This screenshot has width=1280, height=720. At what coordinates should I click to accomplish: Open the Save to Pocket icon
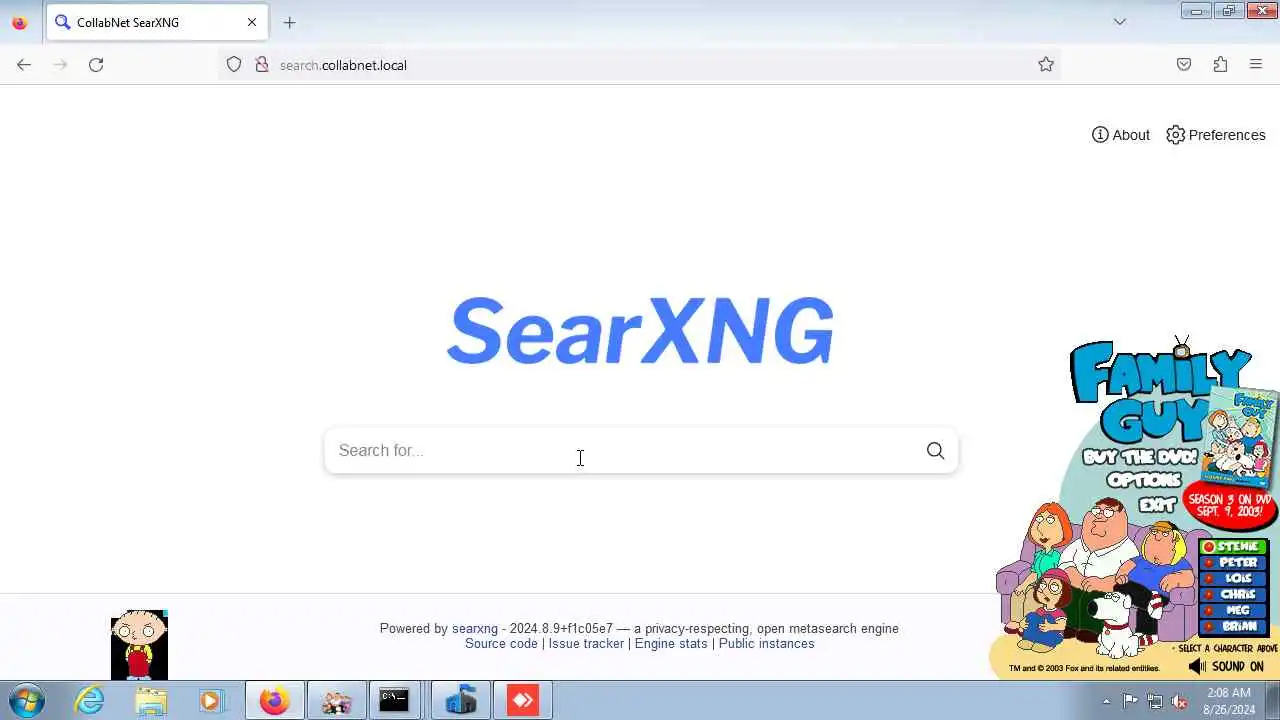(1184, 65)
